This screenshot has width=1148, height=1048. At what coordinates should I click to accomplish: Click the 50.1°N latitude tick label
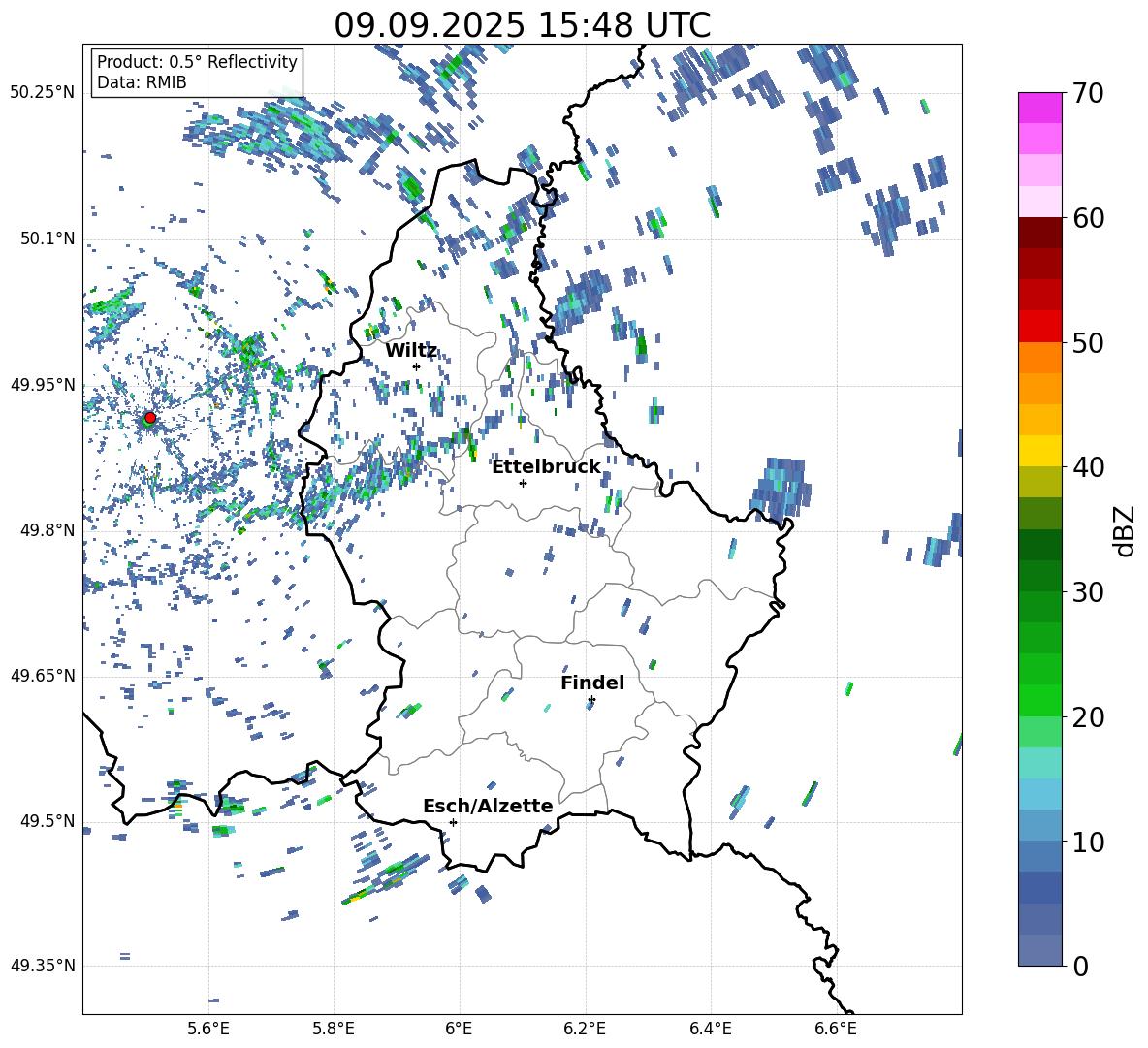point(47,238)
